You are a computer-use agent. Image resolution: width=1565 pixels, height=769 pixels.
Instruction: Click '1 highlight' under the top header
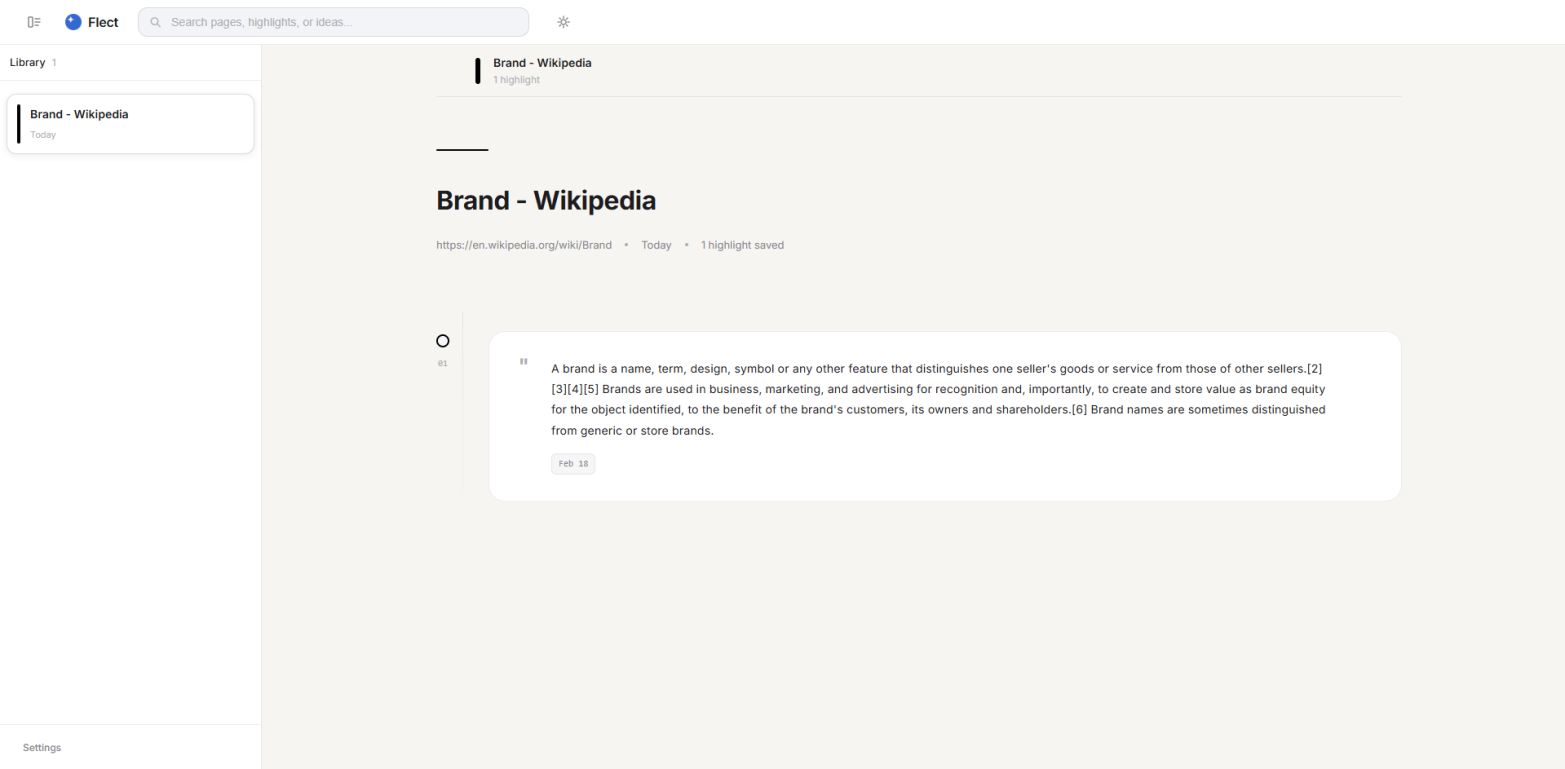pyautogui.click(x=516, y=80)
